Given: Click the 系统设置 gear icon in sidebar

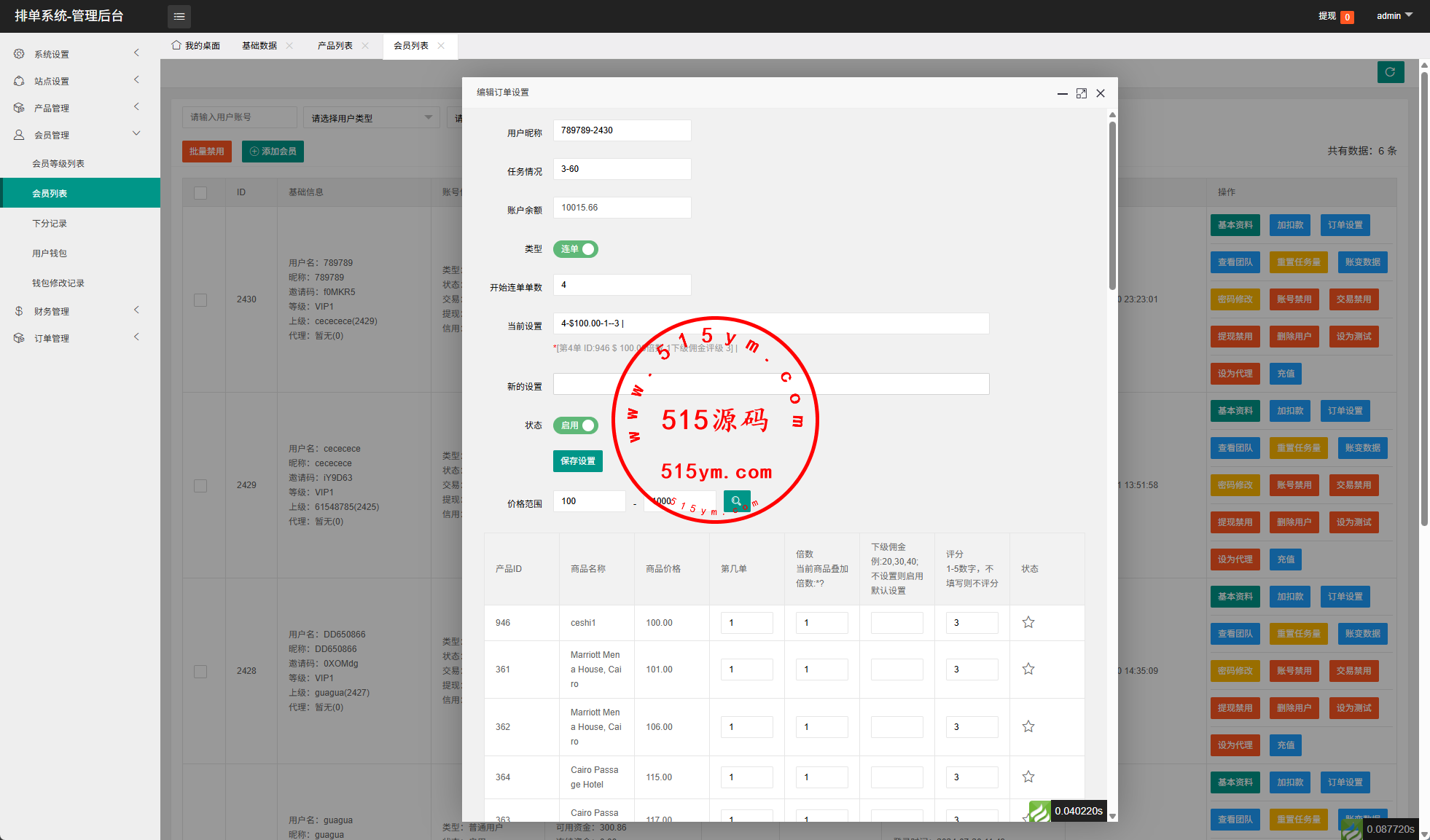Looking at the screenshot, I should pos(19,54).
